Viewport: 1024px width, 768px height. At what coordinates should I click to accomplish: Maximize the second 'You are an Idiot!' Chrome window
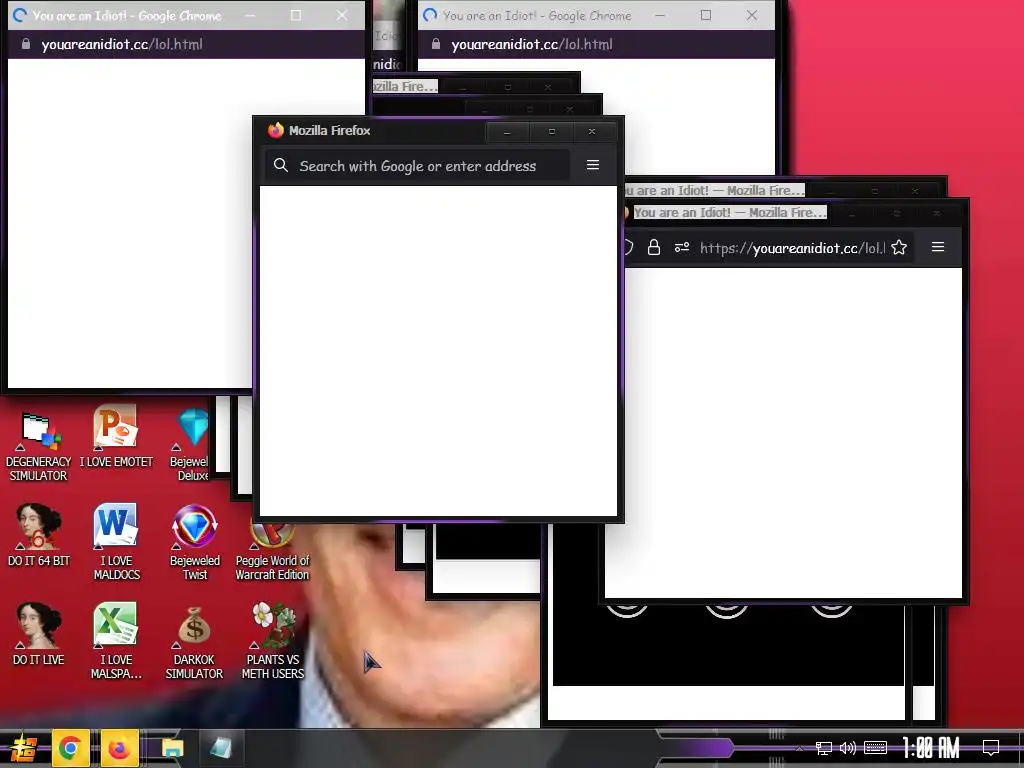pos(706,15)
